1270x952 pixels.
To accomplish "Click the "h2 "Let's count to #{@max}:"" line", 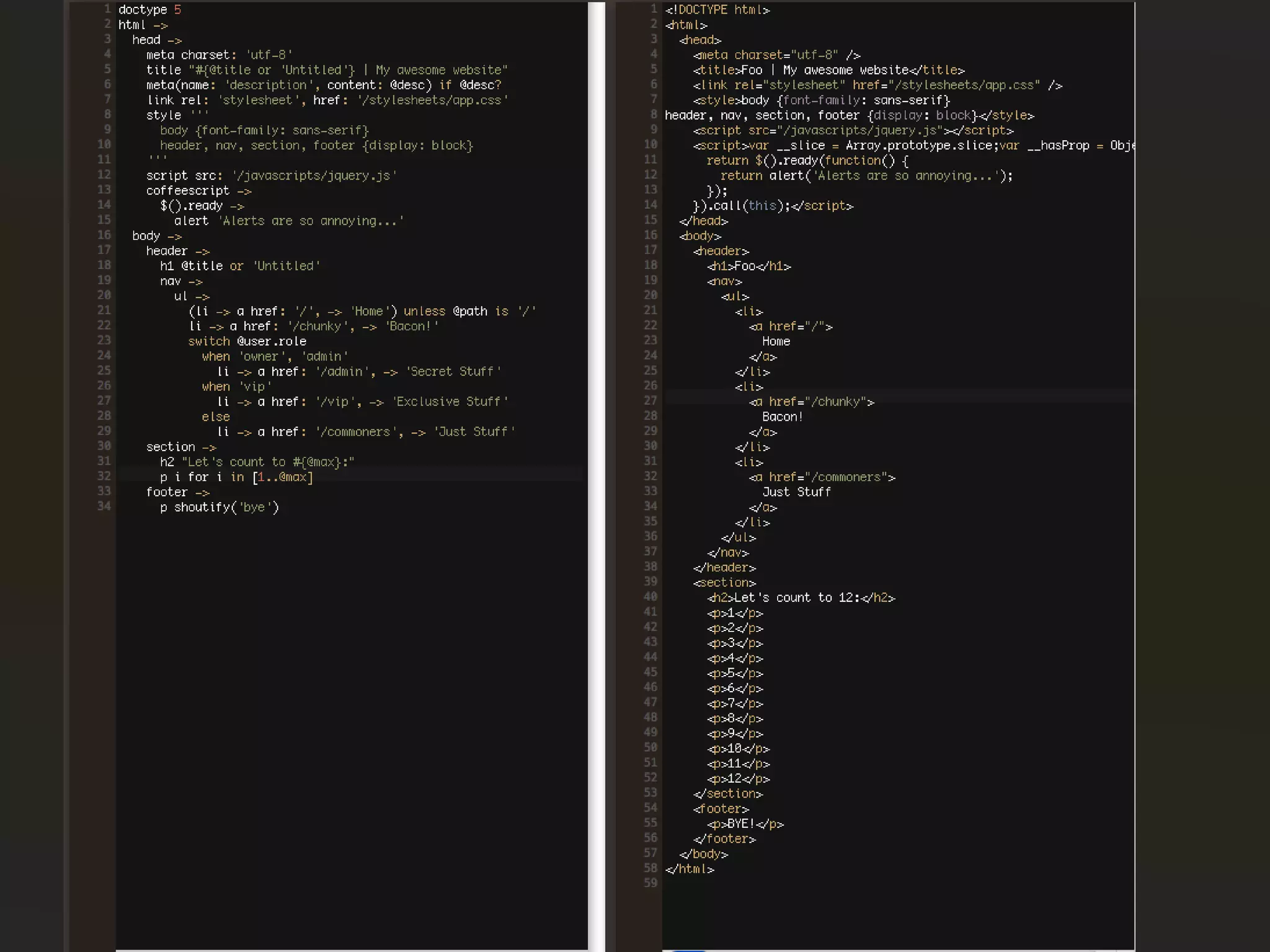I will click(x=257, y=462).
